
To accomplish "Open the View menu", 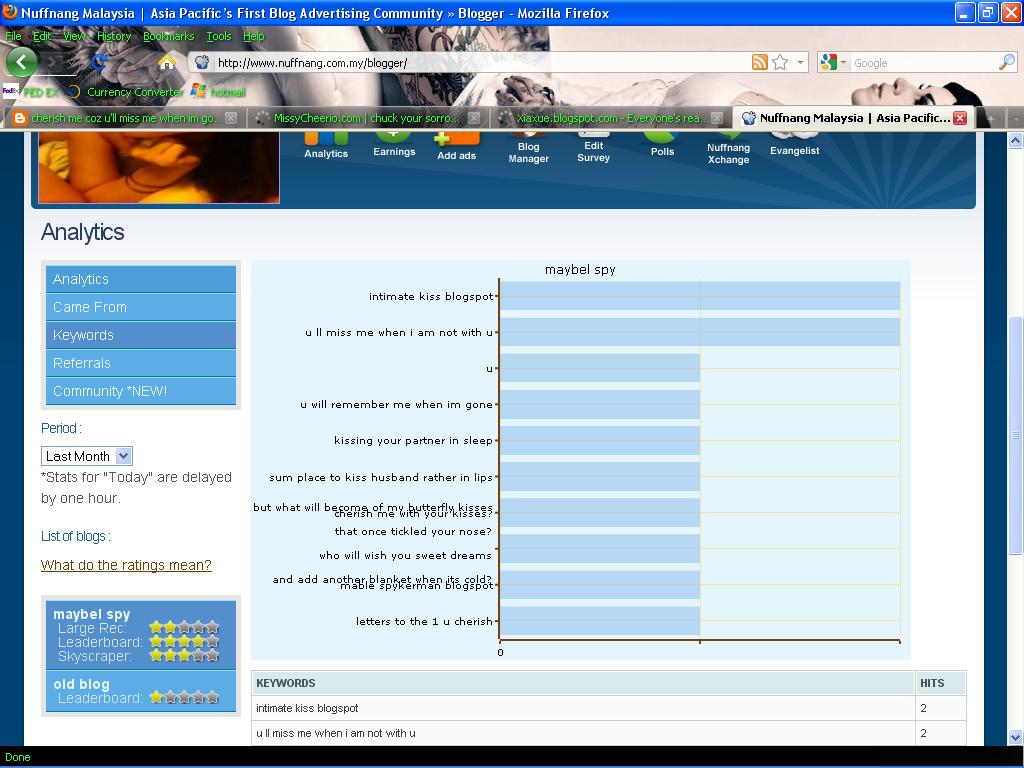I will tap(74, 36).
